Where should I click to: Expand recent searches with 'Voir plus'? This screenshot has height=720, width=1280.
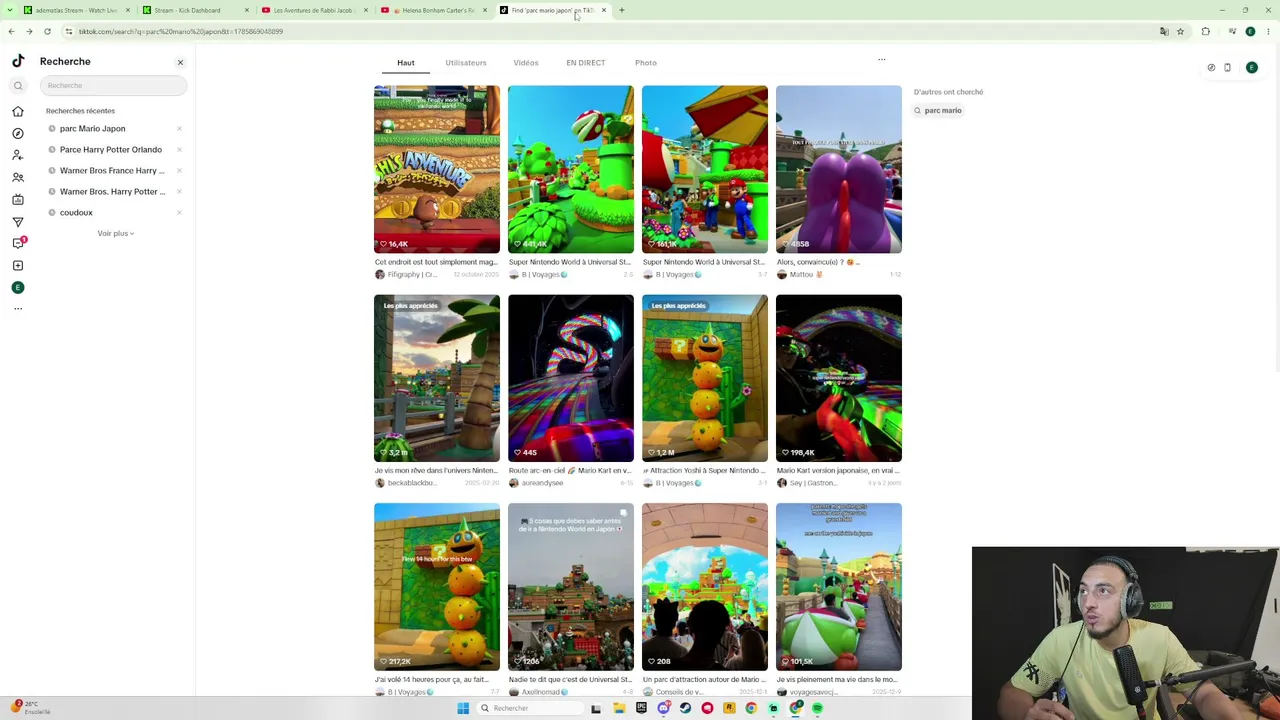115,233
